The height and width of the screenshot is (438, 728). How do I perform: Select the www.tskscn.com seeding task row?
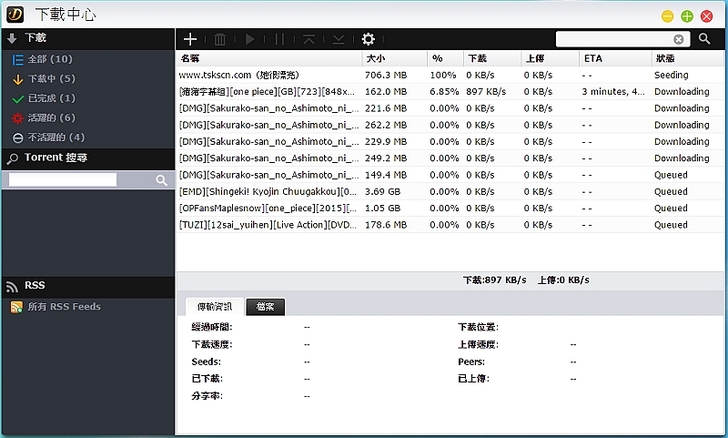point(300,75)
